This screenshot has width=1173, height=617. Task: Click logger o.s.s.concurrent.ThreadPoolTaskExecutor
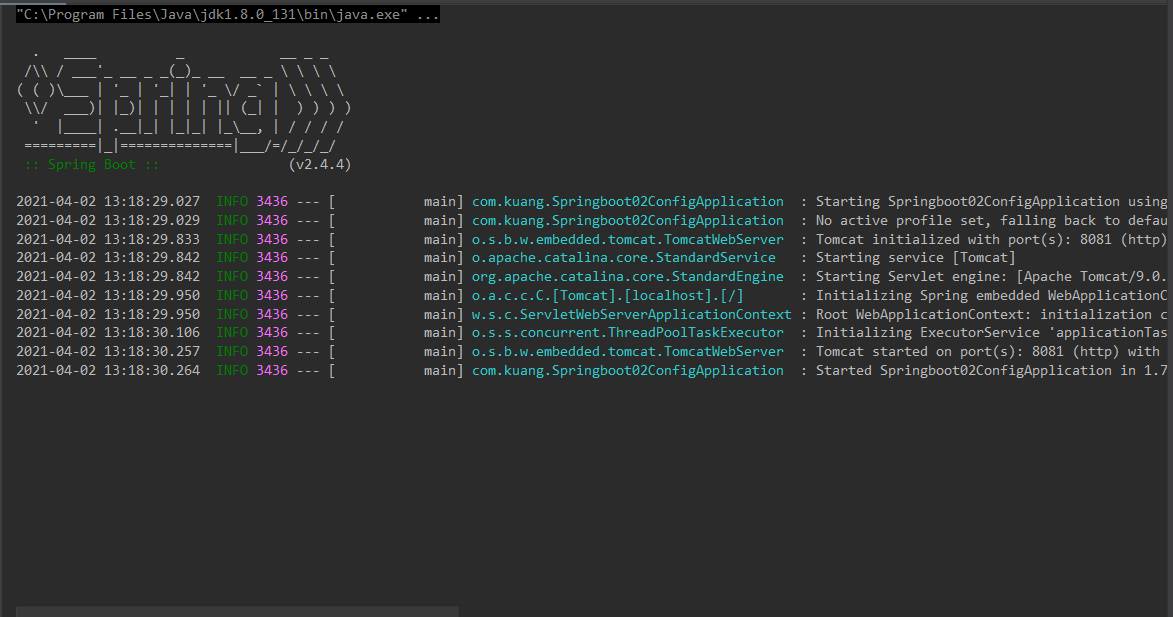pos(628,333)
